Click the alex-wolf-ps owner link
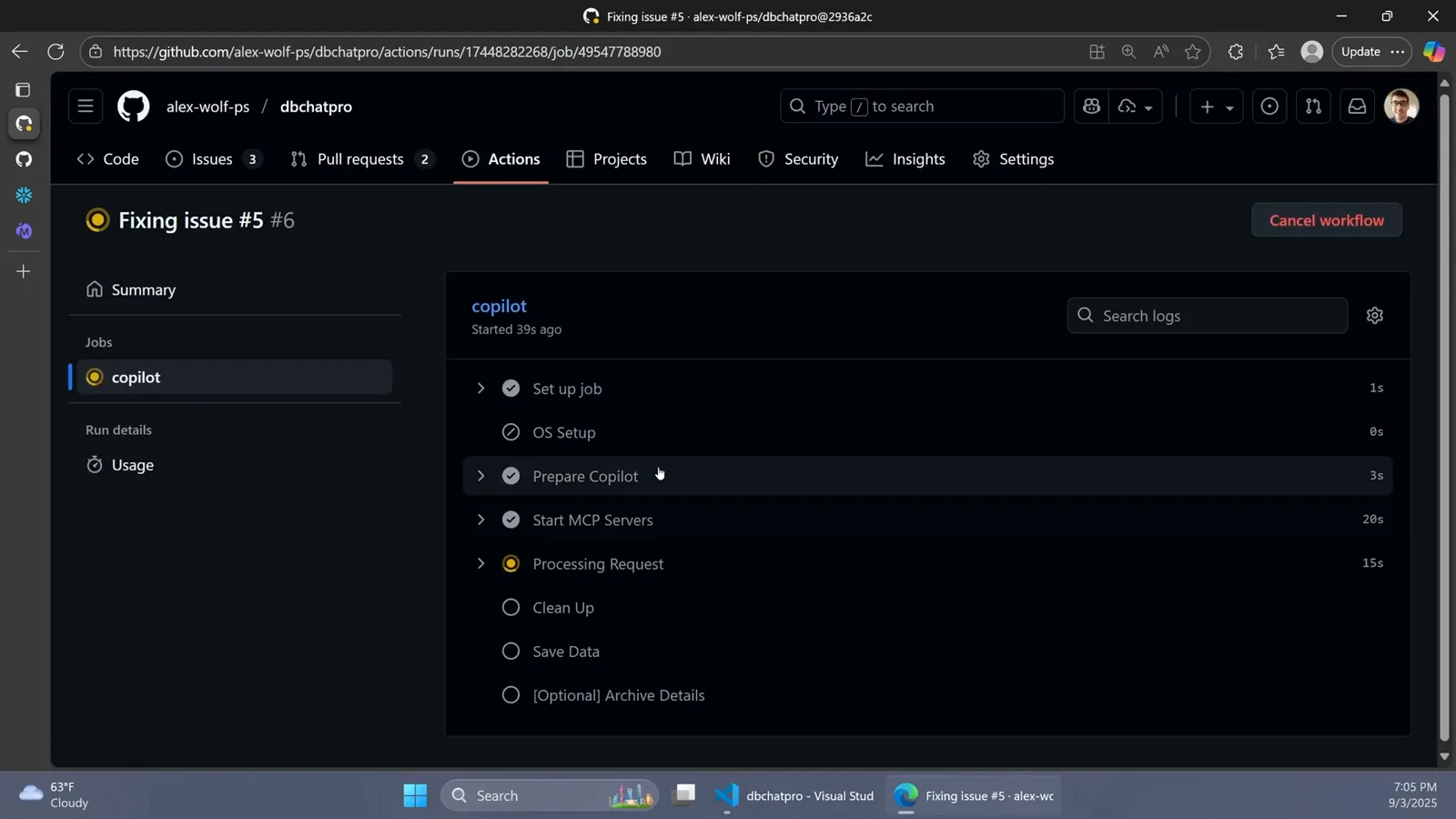This screenshot has height=819, width=1456. point(207,106)
